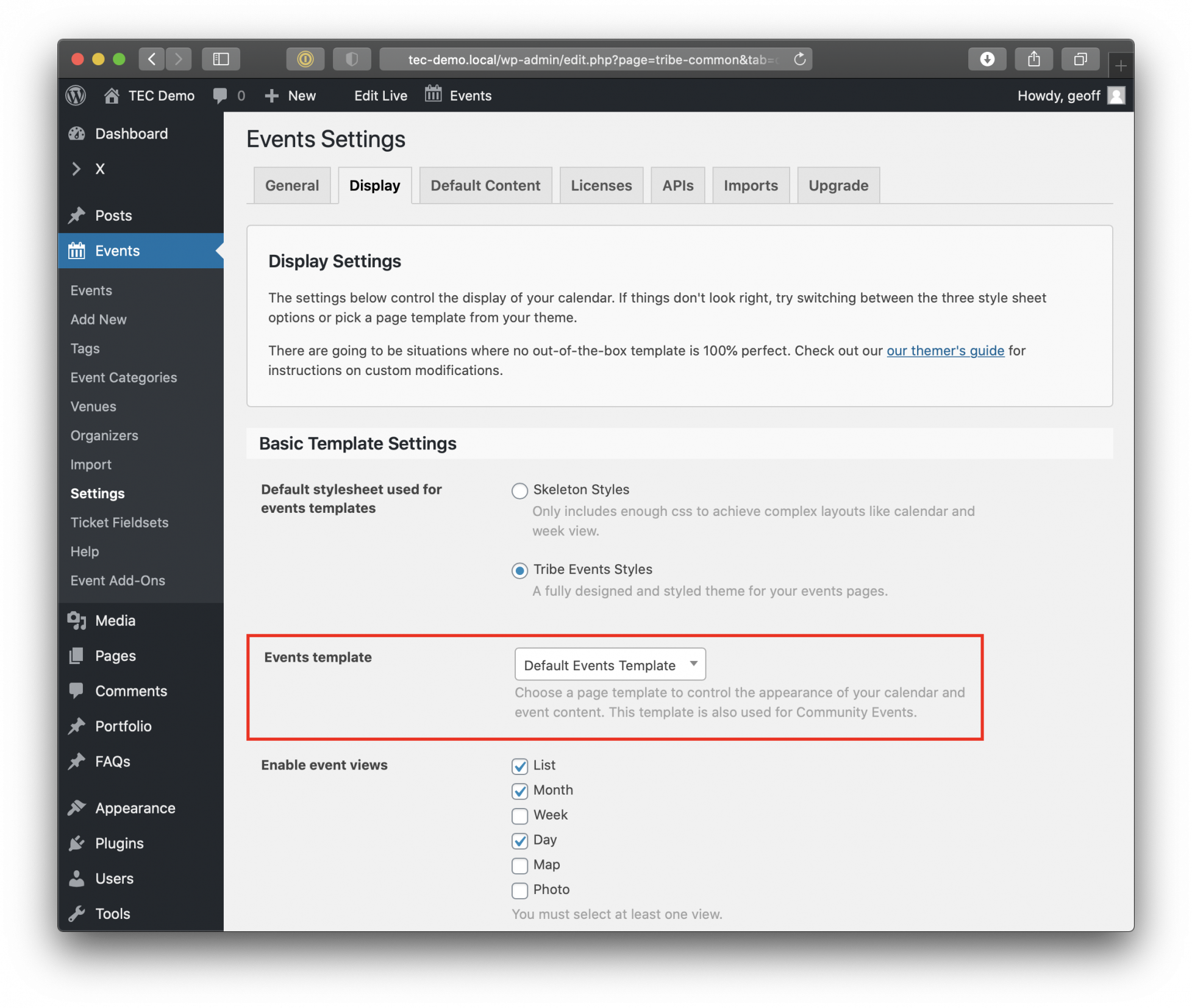Click the plus New content item
This screenshot has height=1008, width=1192.
tap(290, 96)
